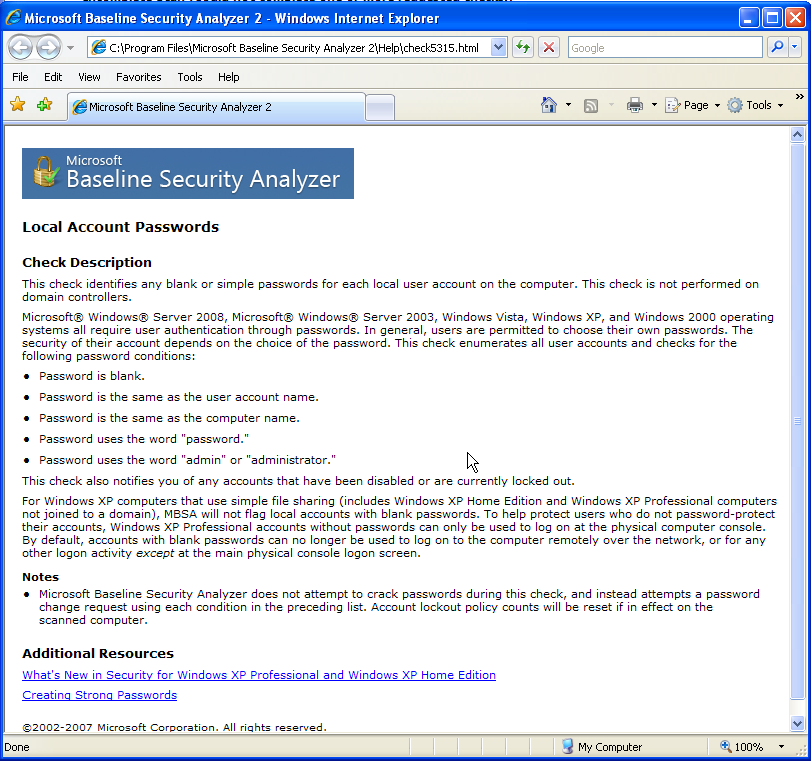Click the Internet Explorer title bar icon
Screen dimensions: 811x761
pos(13,18)
